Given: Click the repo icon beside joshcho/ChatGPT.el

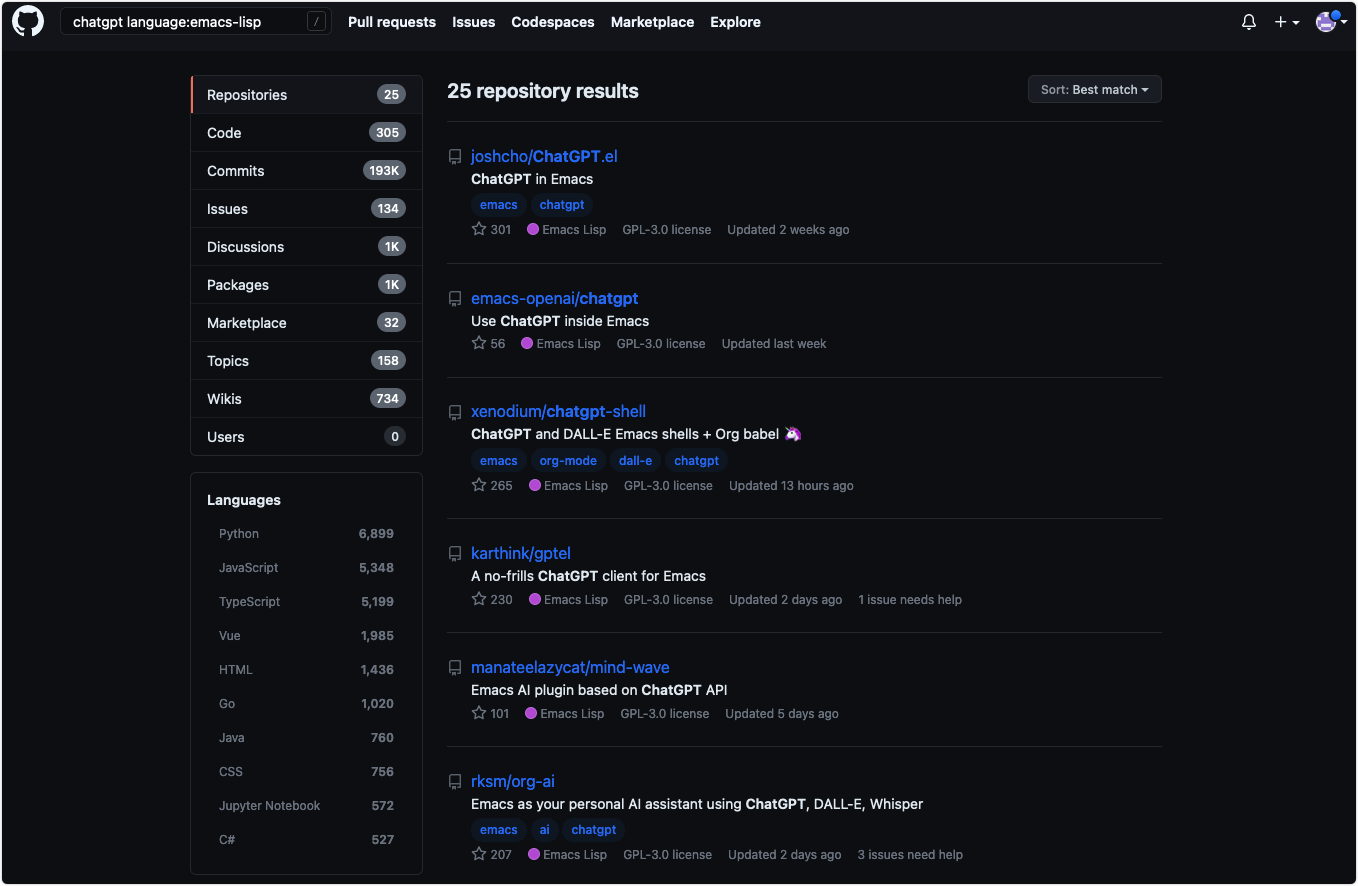Looking at the screenshot, I should (x=455, y=157).
